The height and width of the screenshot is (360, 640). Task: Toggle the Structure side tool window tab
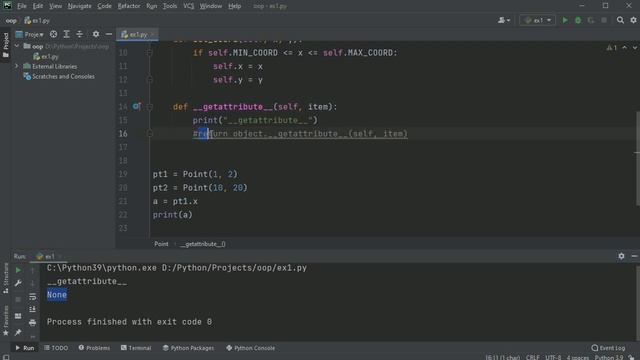(6, 278)
